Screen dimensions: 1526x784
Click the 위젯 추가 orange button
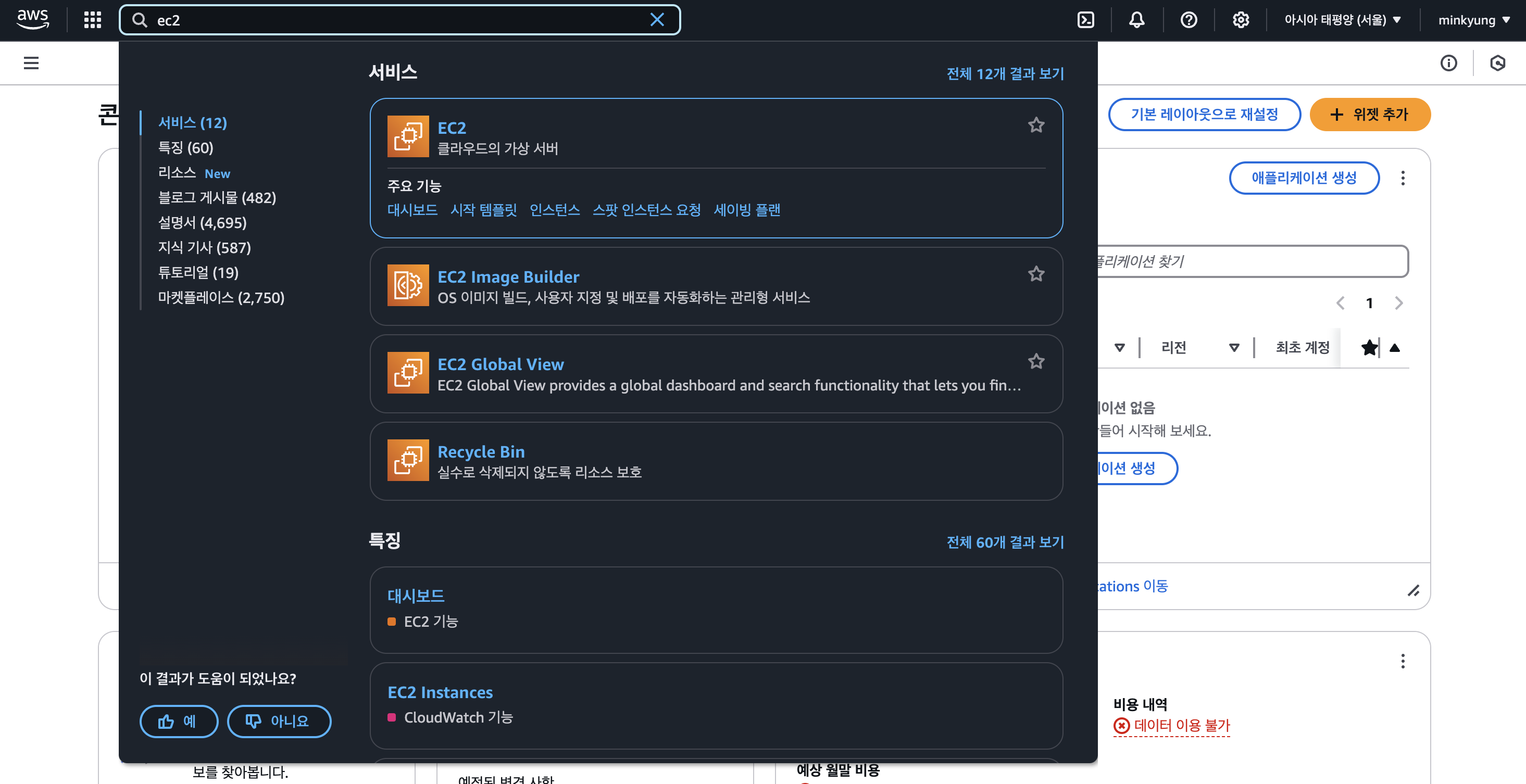1370,113
